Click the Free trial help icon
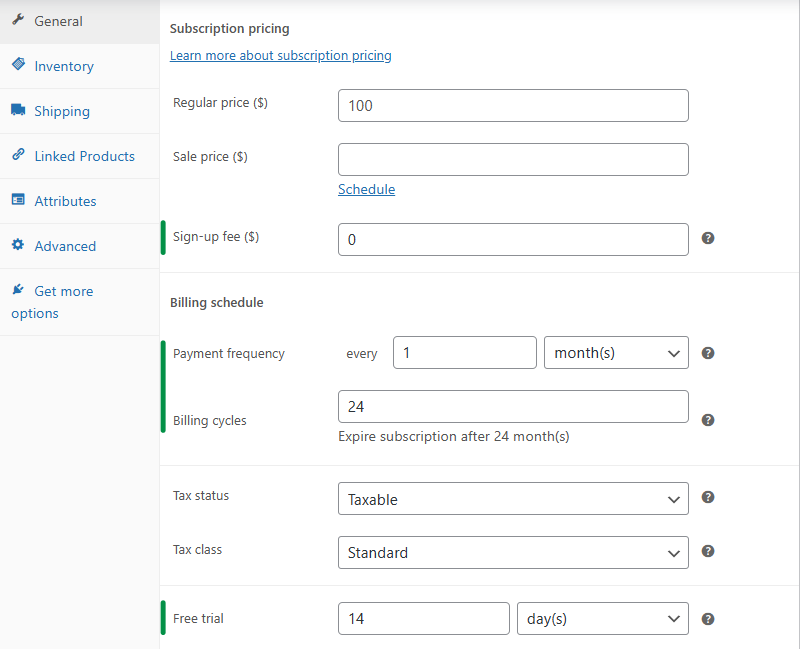The image size is (800, 649). (x=708, y=619)
